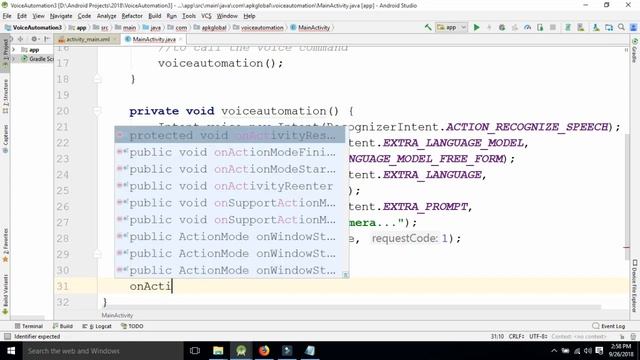Open File Explorer from the taskbar
The height and width of the screenshot is (360, 640).
[x=218, y=351]
